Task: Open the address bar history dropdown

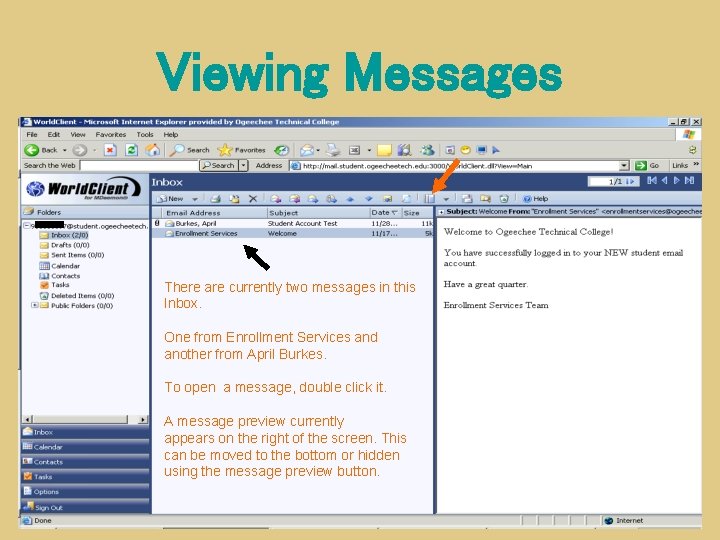Action: tap(624, 165)
